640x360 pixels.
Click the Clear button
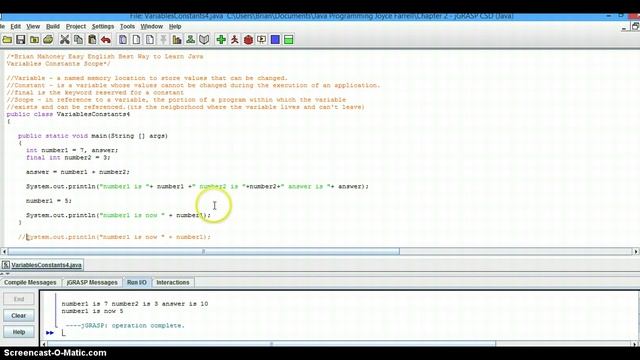19,316
